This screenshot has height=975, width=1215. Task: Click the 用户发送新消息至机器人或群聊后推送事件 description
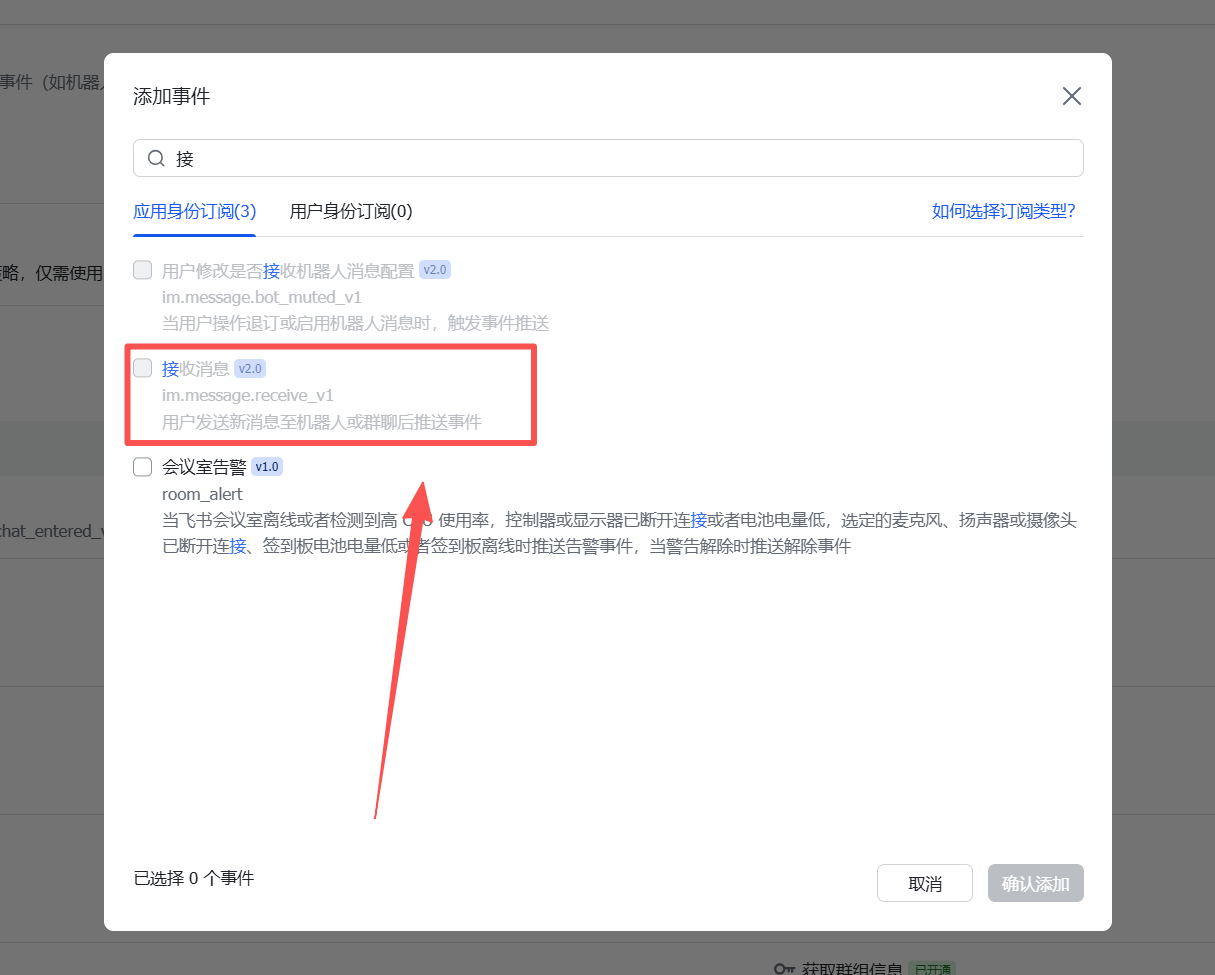(322, 422)
